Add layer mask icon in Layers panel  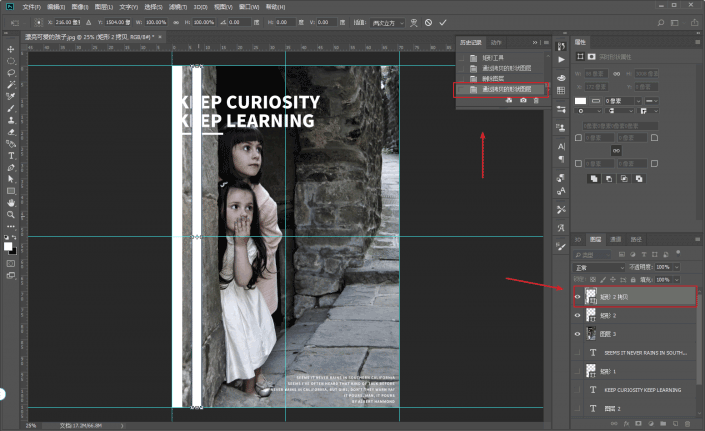click(x=638, y=423)
